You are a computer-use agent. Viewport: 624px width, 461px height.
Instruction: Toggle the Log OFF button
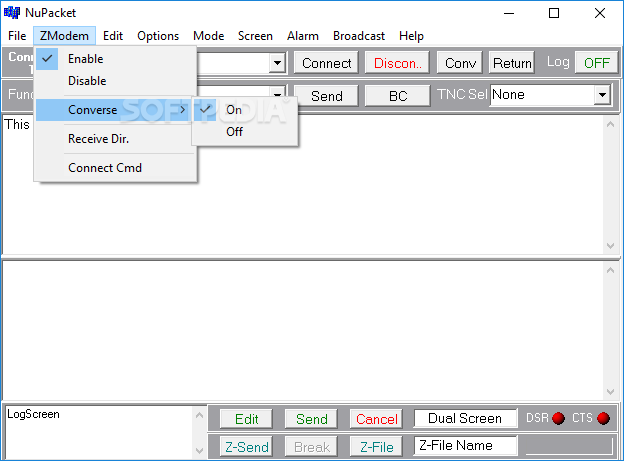[597, 63]
